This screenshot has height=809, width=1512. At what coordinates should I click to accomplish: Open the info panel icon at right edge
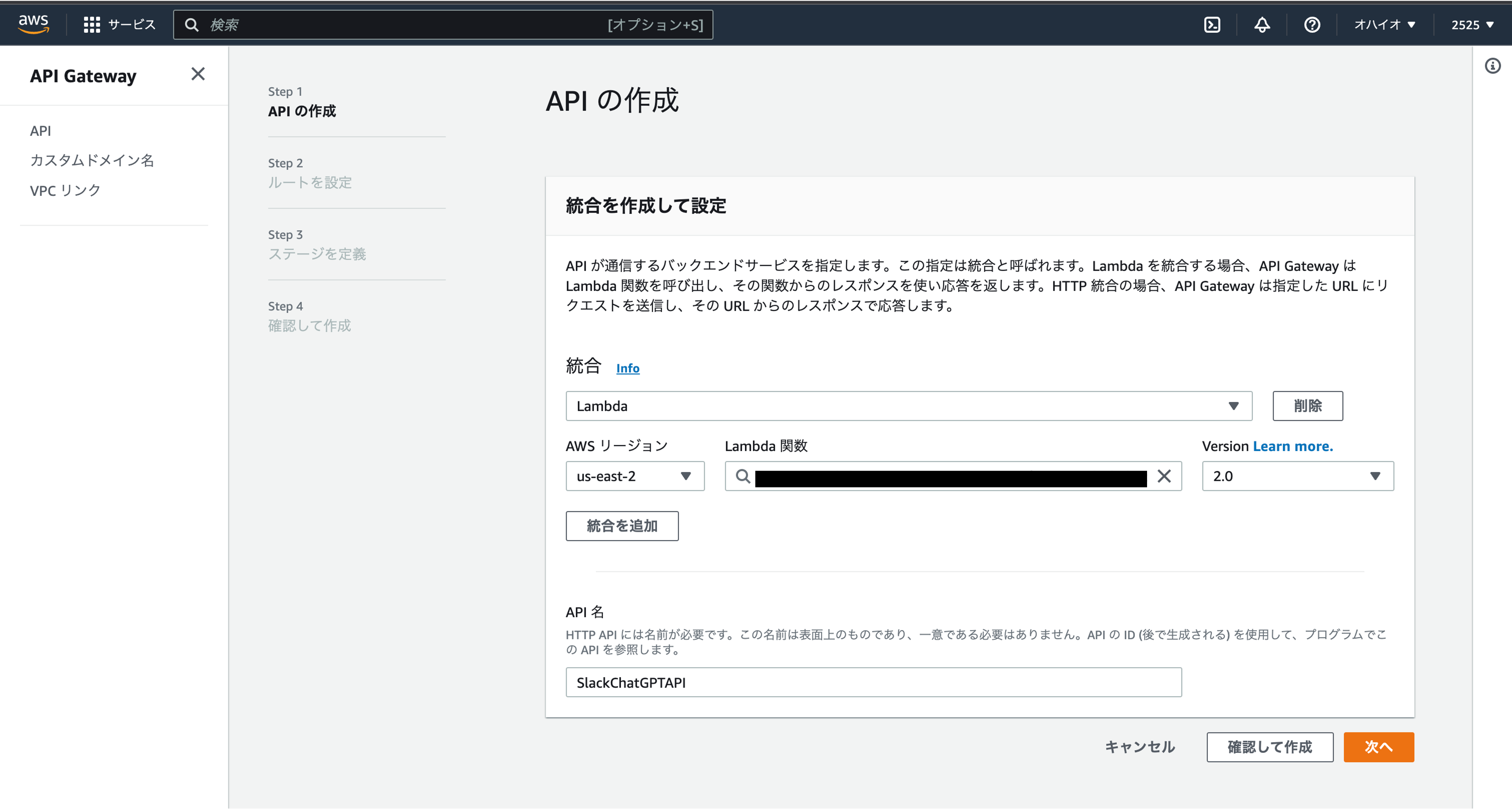1492,66
